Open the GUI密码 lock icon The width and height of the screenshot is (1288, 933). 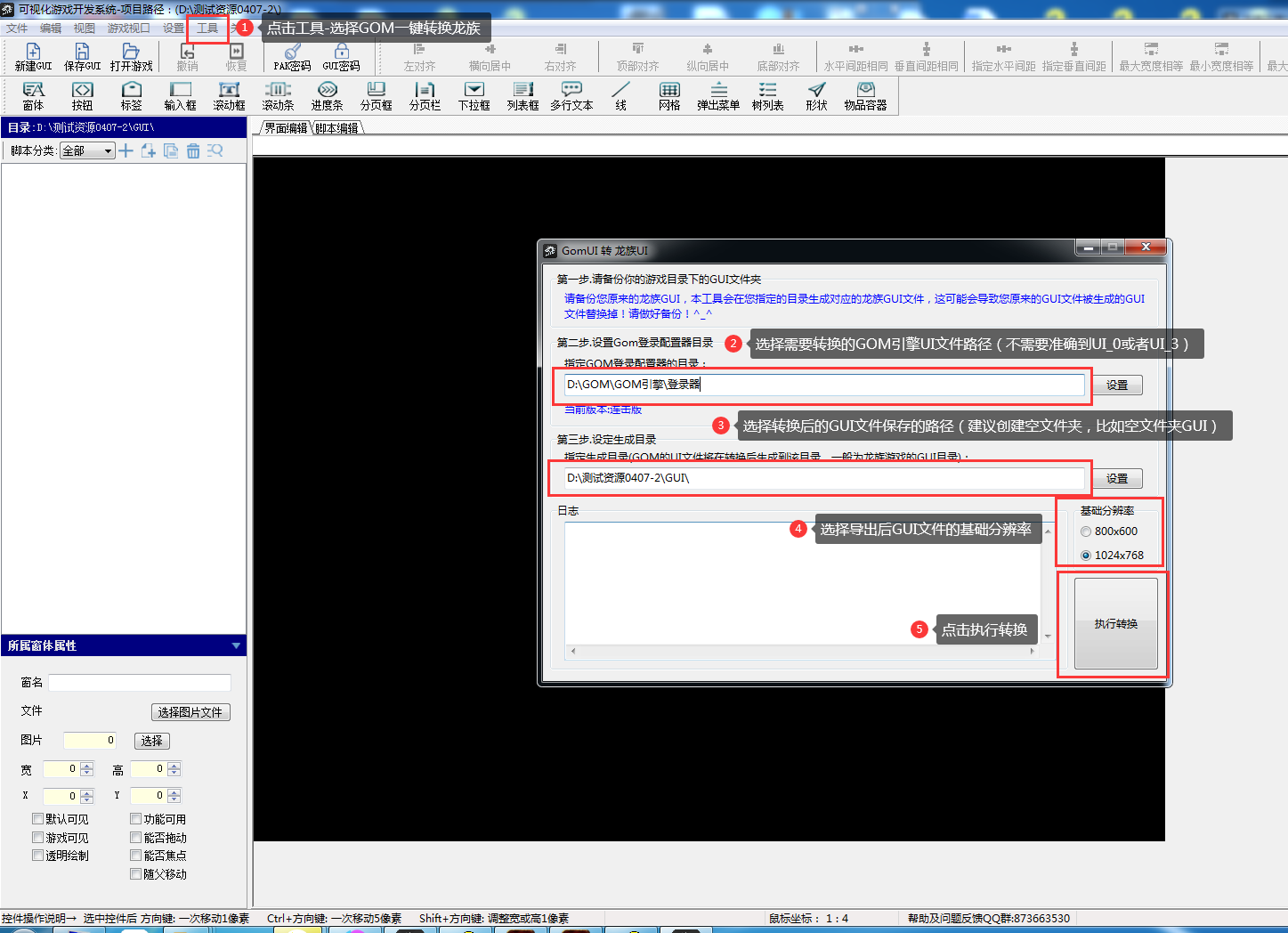341,57
